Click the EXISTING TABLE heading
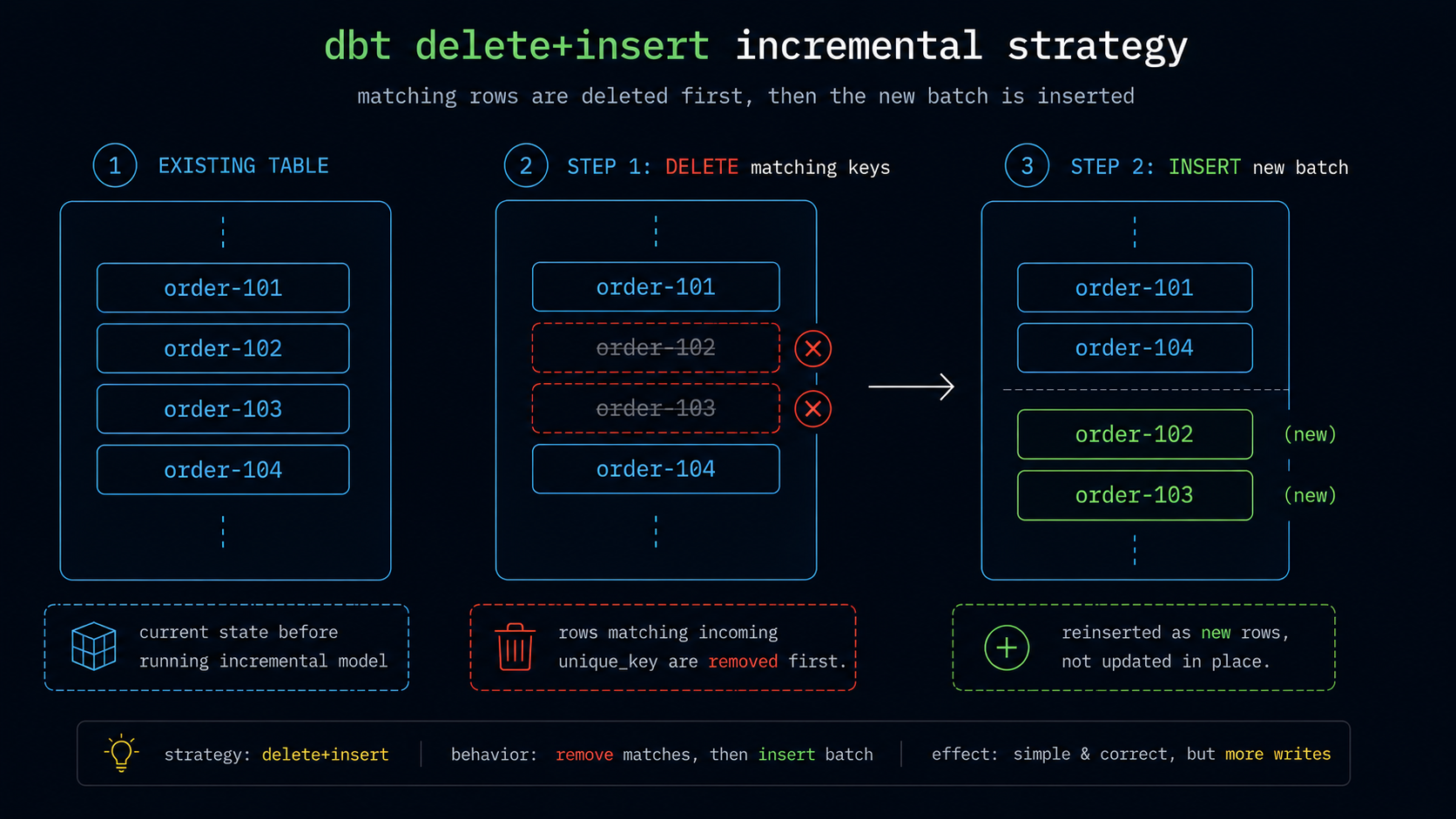Screen dimensions: 1456x819 point(243,165)
